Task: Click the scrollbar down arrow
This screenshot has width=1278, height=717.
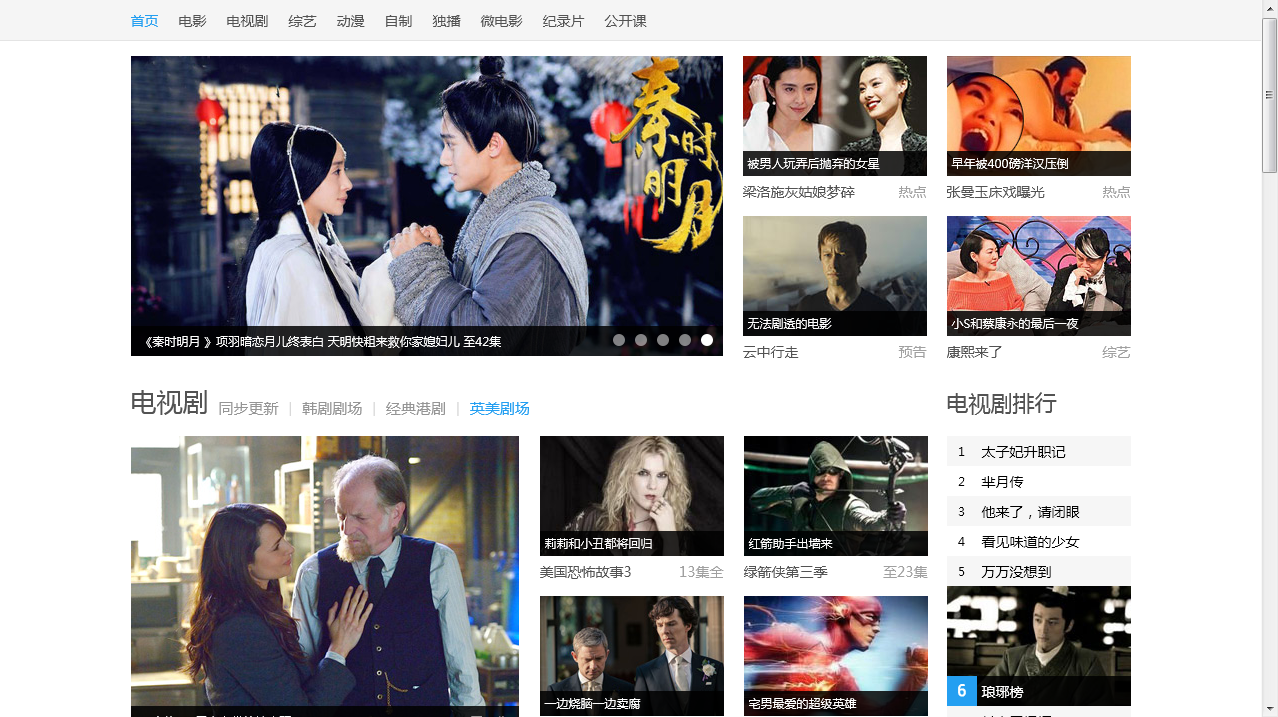Action: tap(1269, 708)
